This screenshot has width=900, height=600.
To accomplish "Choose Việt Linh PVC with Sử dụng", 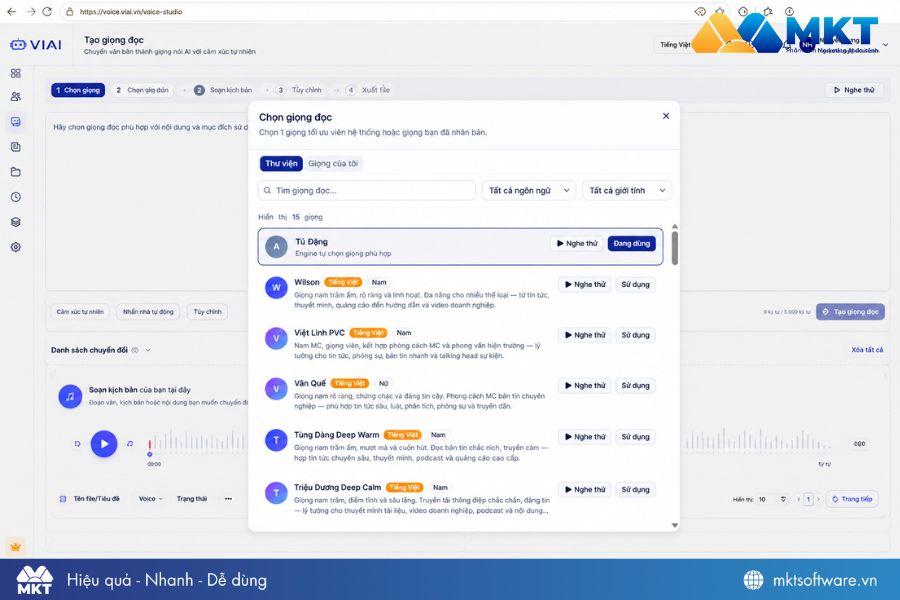I will (635, 335).
